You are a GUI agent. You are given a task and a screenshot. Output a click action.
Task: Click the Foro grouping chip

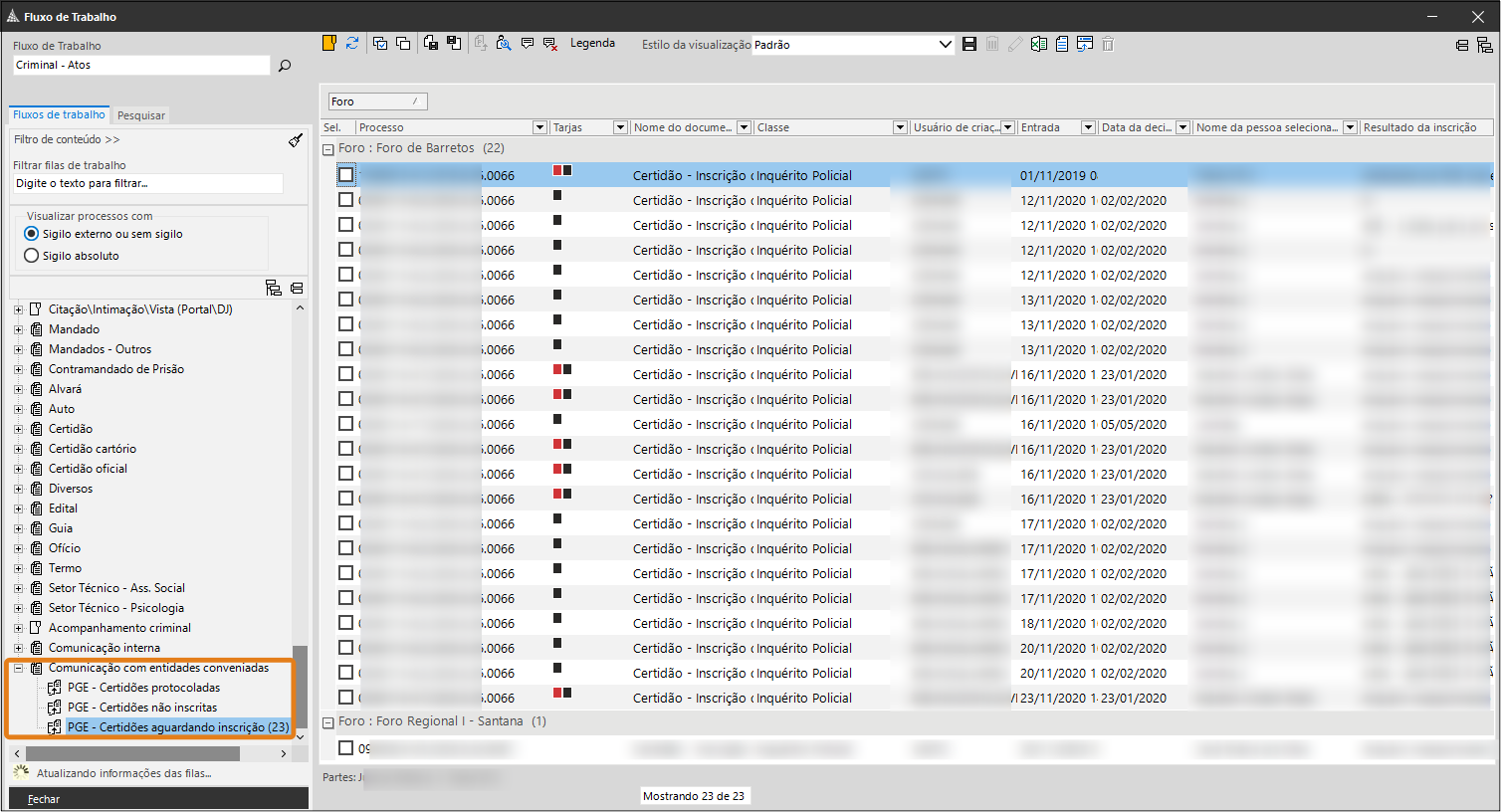tap(378, 101)
